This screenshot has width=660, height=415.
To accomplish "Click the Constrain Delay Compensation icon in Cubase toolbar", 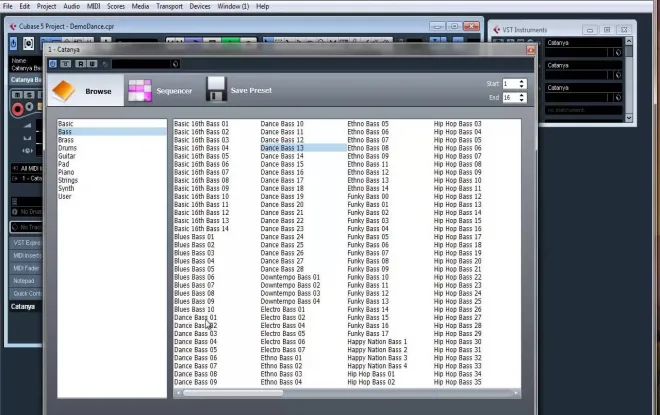I will pyautogui.click(x=28, y=43).
